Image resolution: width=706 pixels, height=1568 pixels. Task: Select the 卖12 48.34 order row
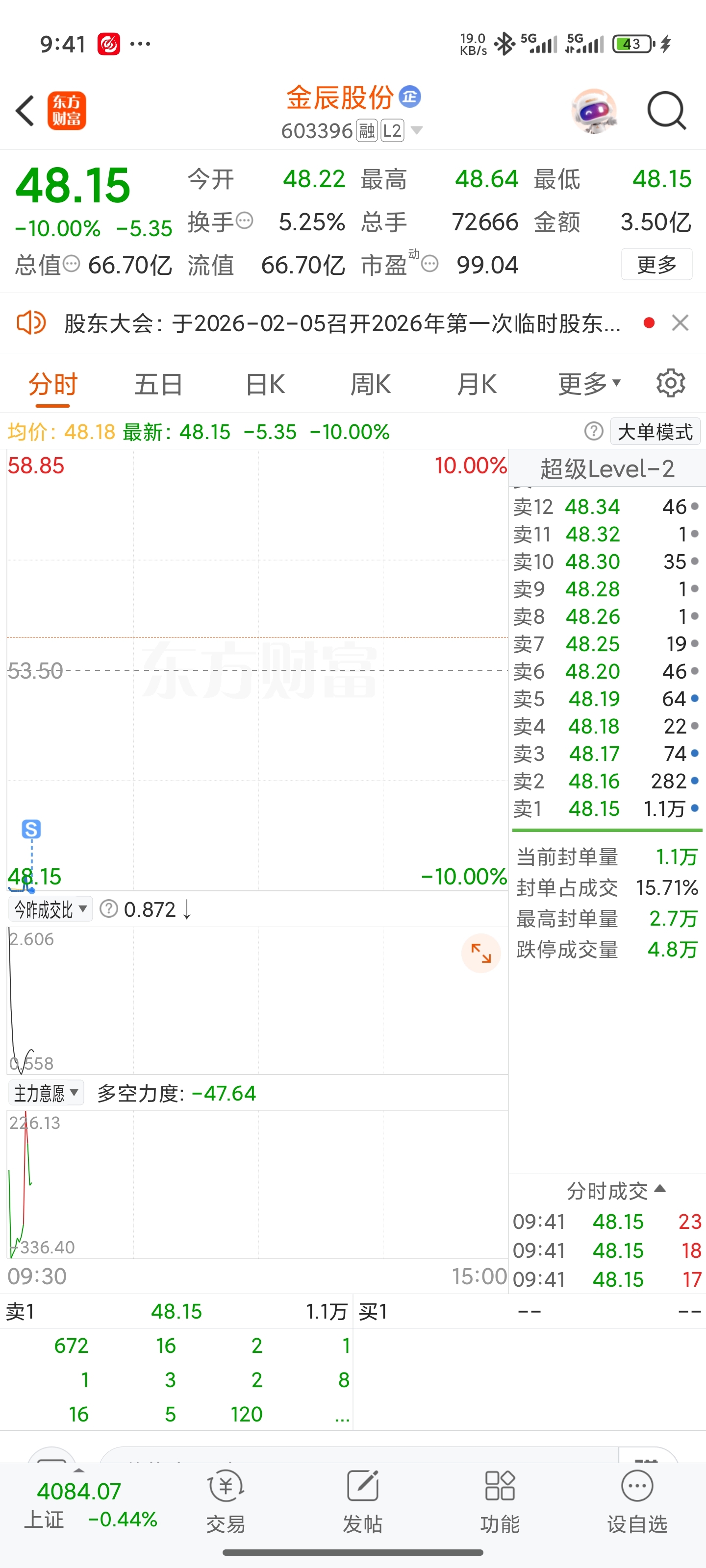(606, 507)
